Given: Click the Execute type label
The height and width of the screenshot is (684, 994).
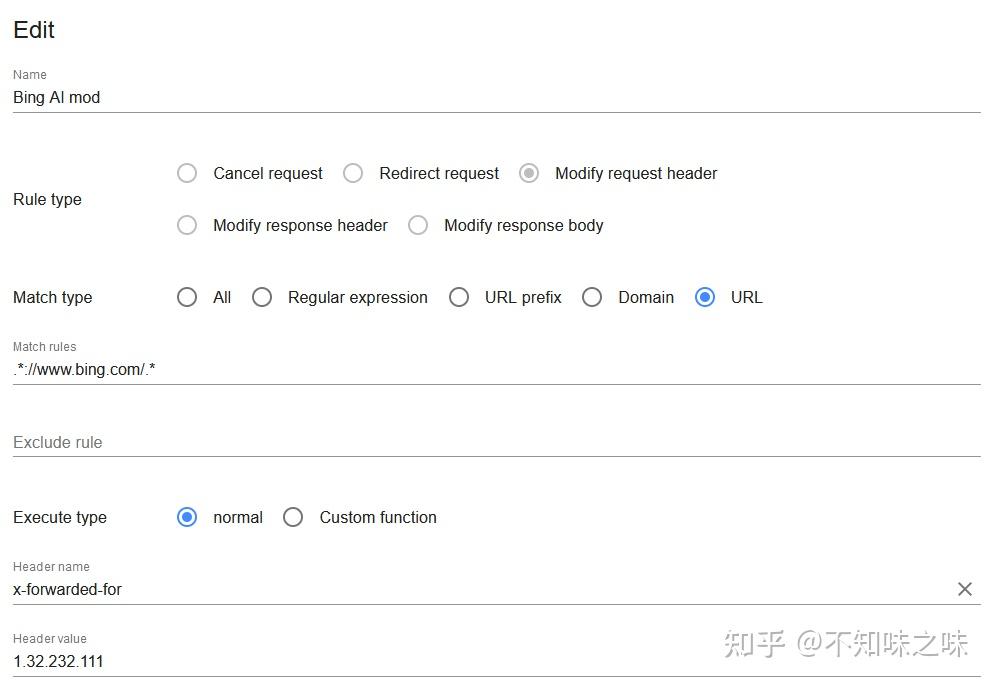Looking at the screenshot, I should [x=60, y=517].
